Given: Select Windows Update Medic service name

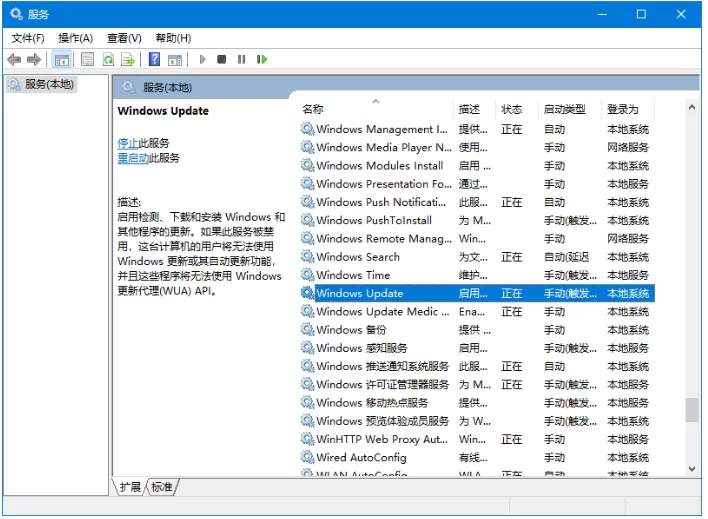Looking at the screenshot, I should pos(383,312).
